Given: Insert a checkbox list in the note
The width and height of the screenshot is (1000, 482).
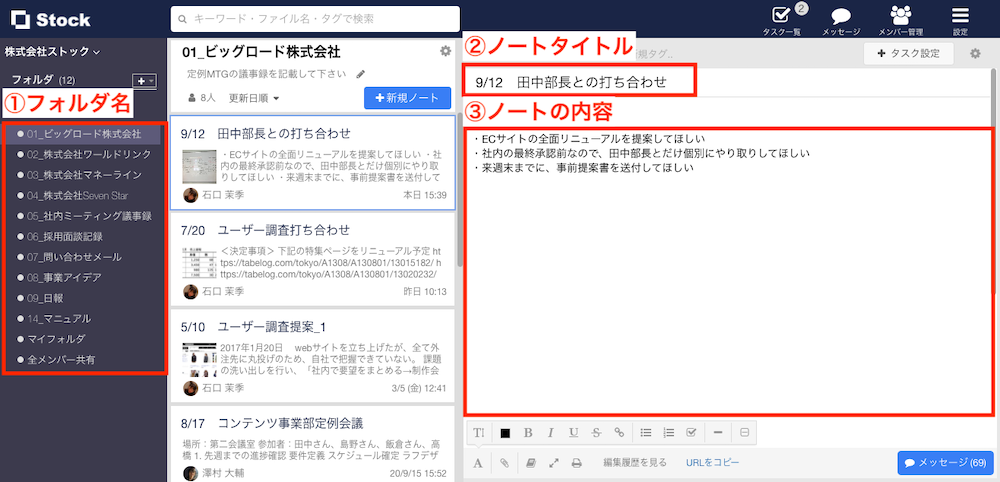Looking at the screenshot, I should [x=691, y=433].
